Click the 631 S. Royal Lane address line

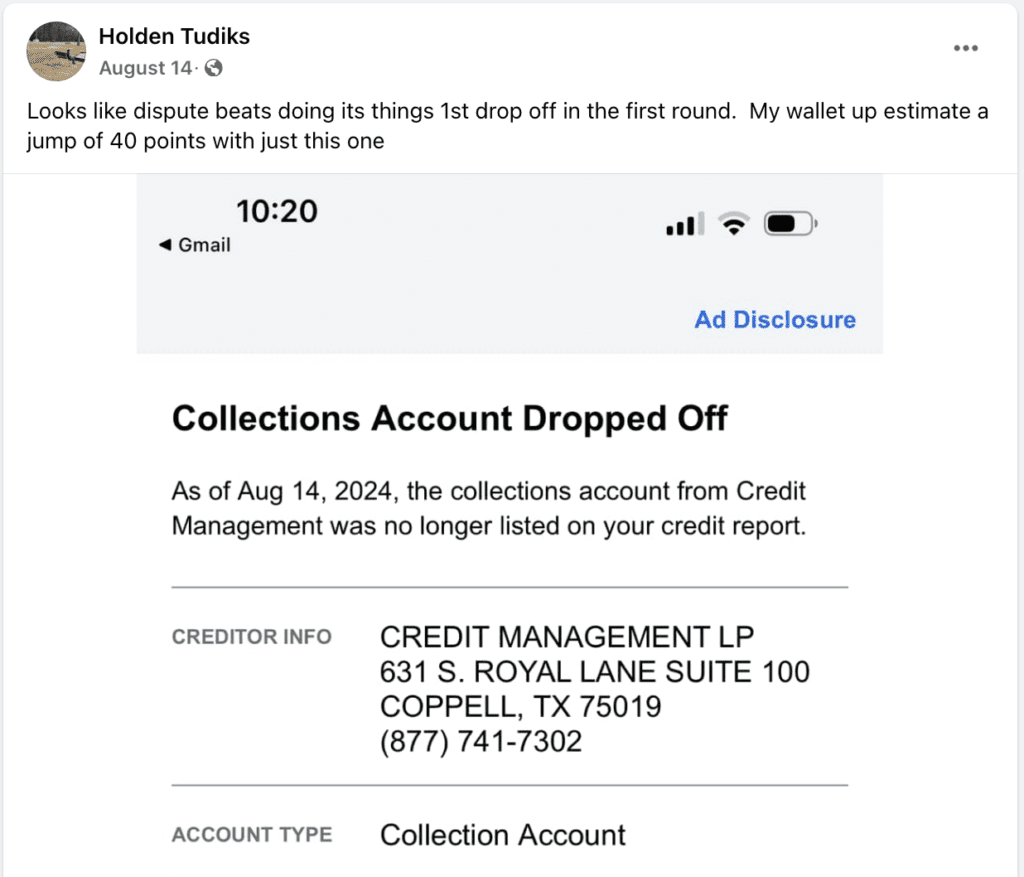coord(594,672)
